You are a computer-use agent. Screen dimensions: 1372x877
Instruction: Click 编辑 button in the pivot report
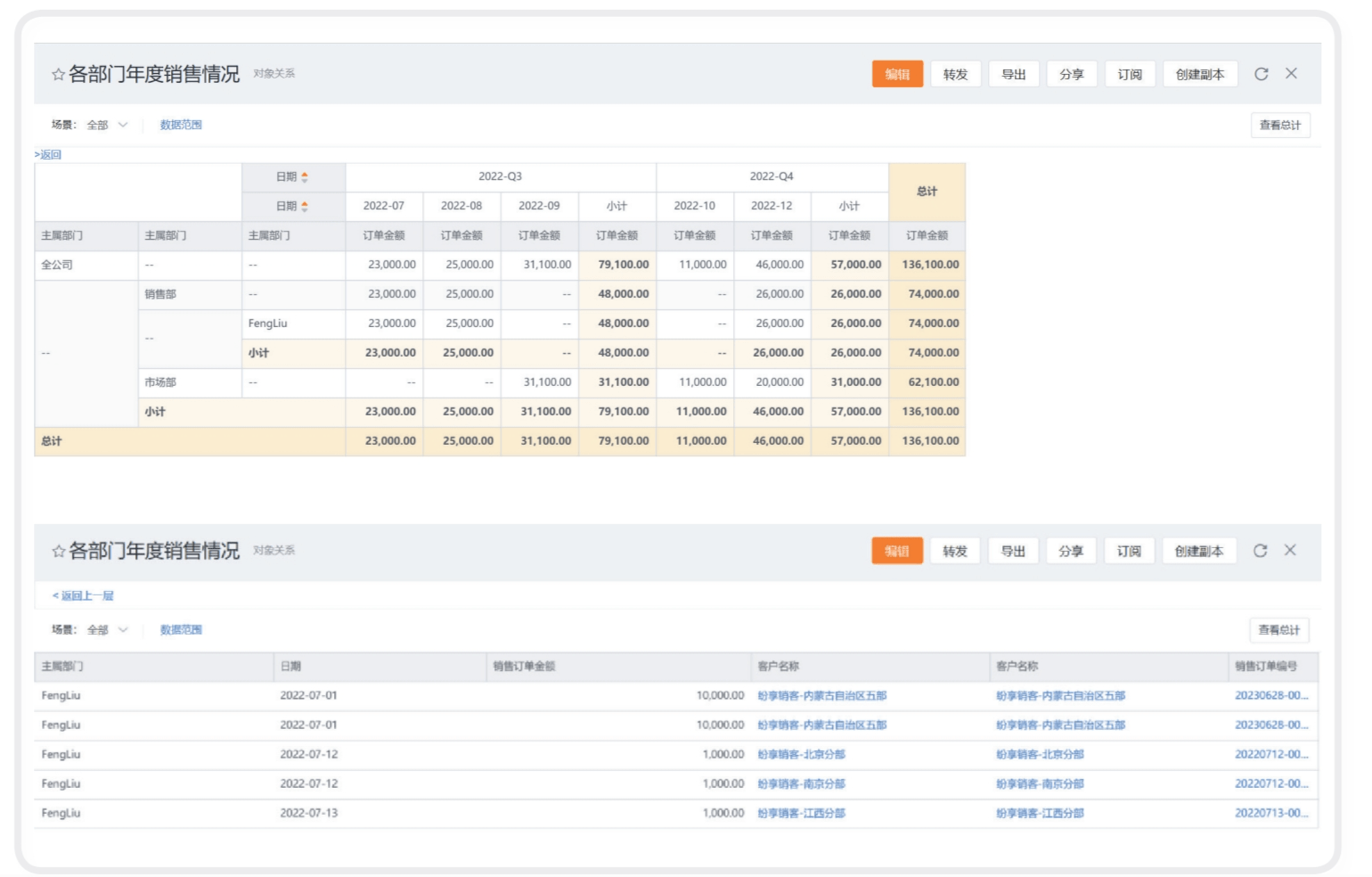897,74
